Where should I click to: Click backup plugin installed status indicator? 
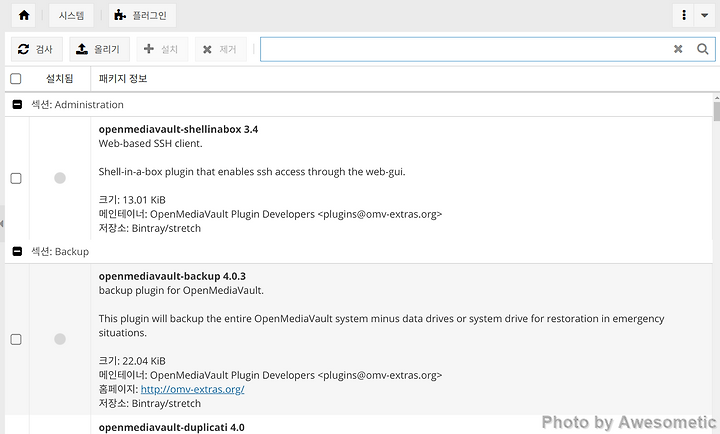(60, 339)
